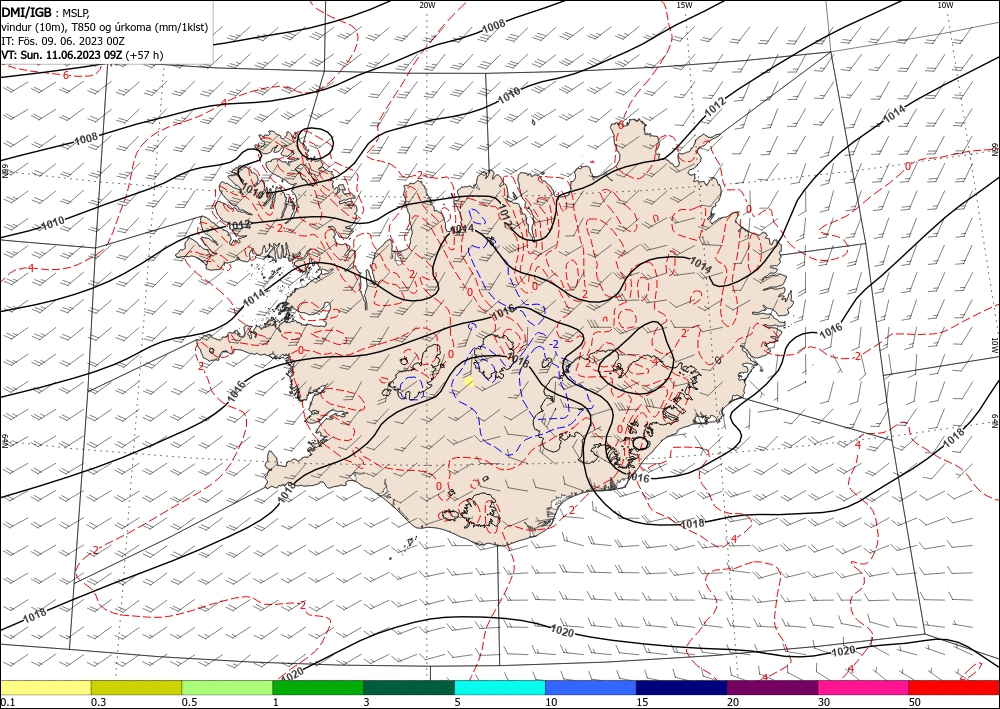This screenshot has width=1000, height=709.
Task: Click the '30' legend value
Action: (824, 702)
